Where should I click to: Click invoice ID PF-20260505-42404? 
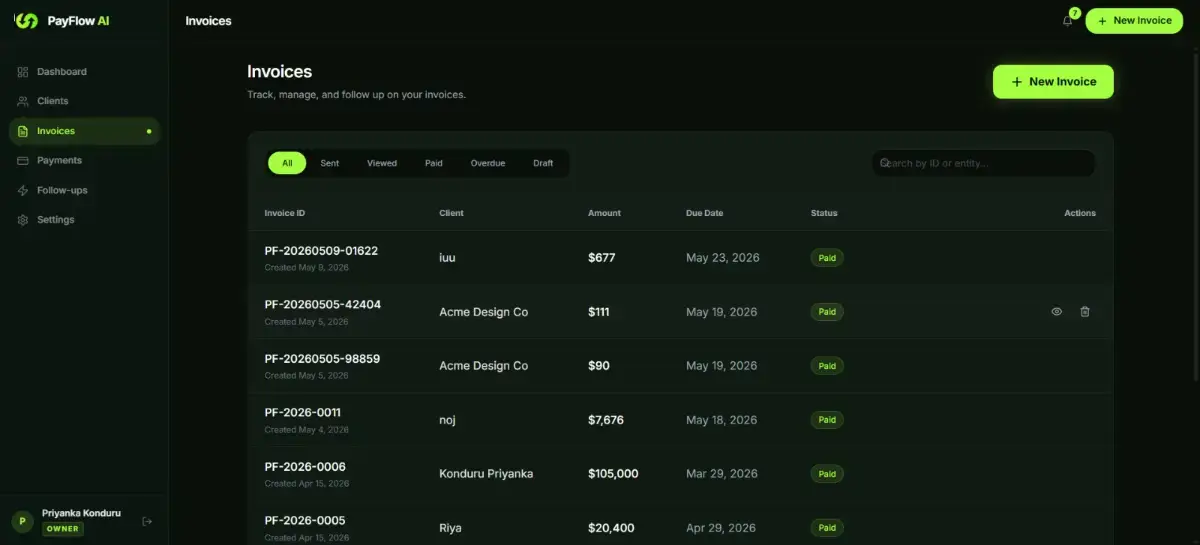click(322, 305)
